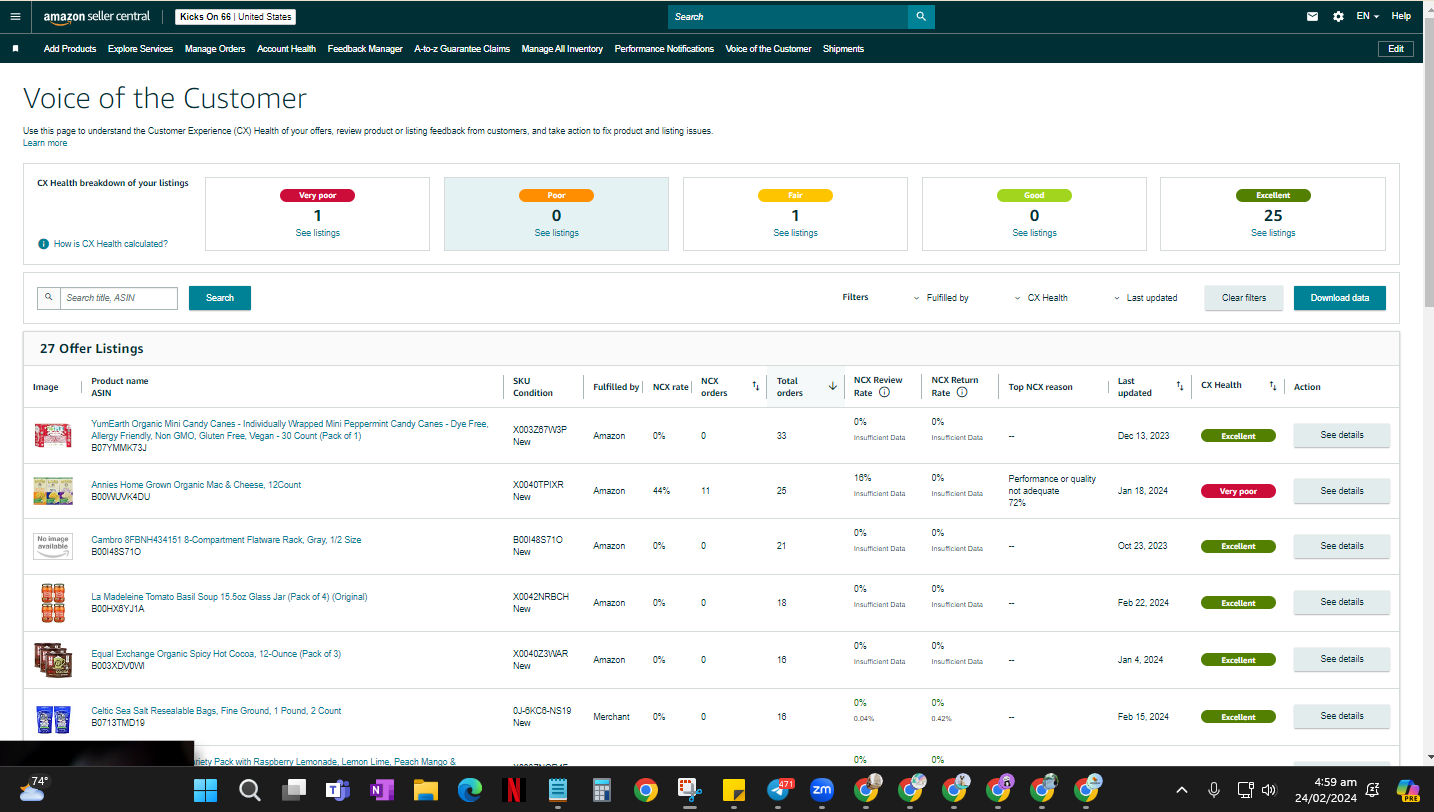This screenshot has width=1434, height=812.
Task: Open YumEarth Organic Mini Candy Canes product link
Action: 290,430
